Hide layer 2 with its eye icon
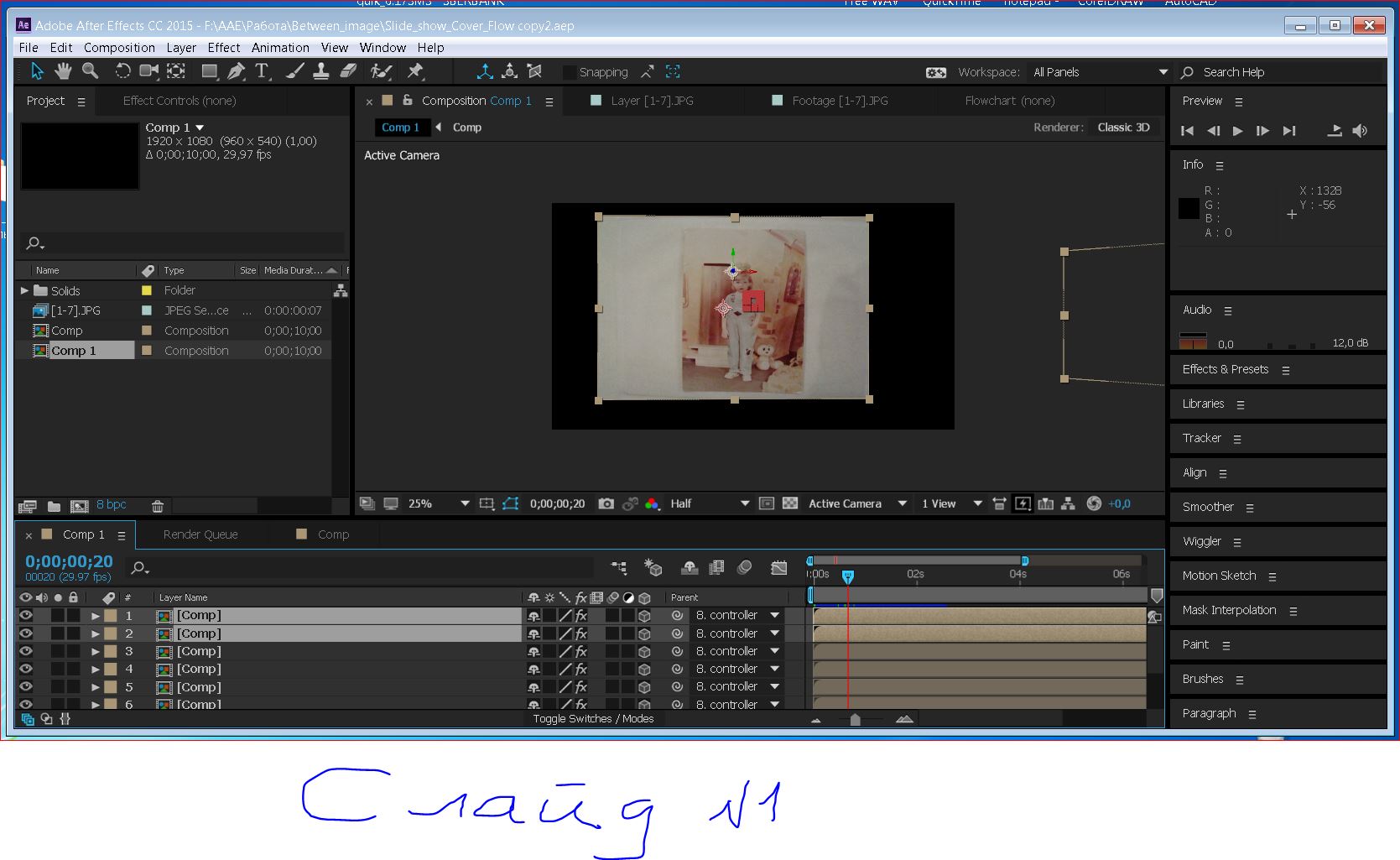 [26, 633]
